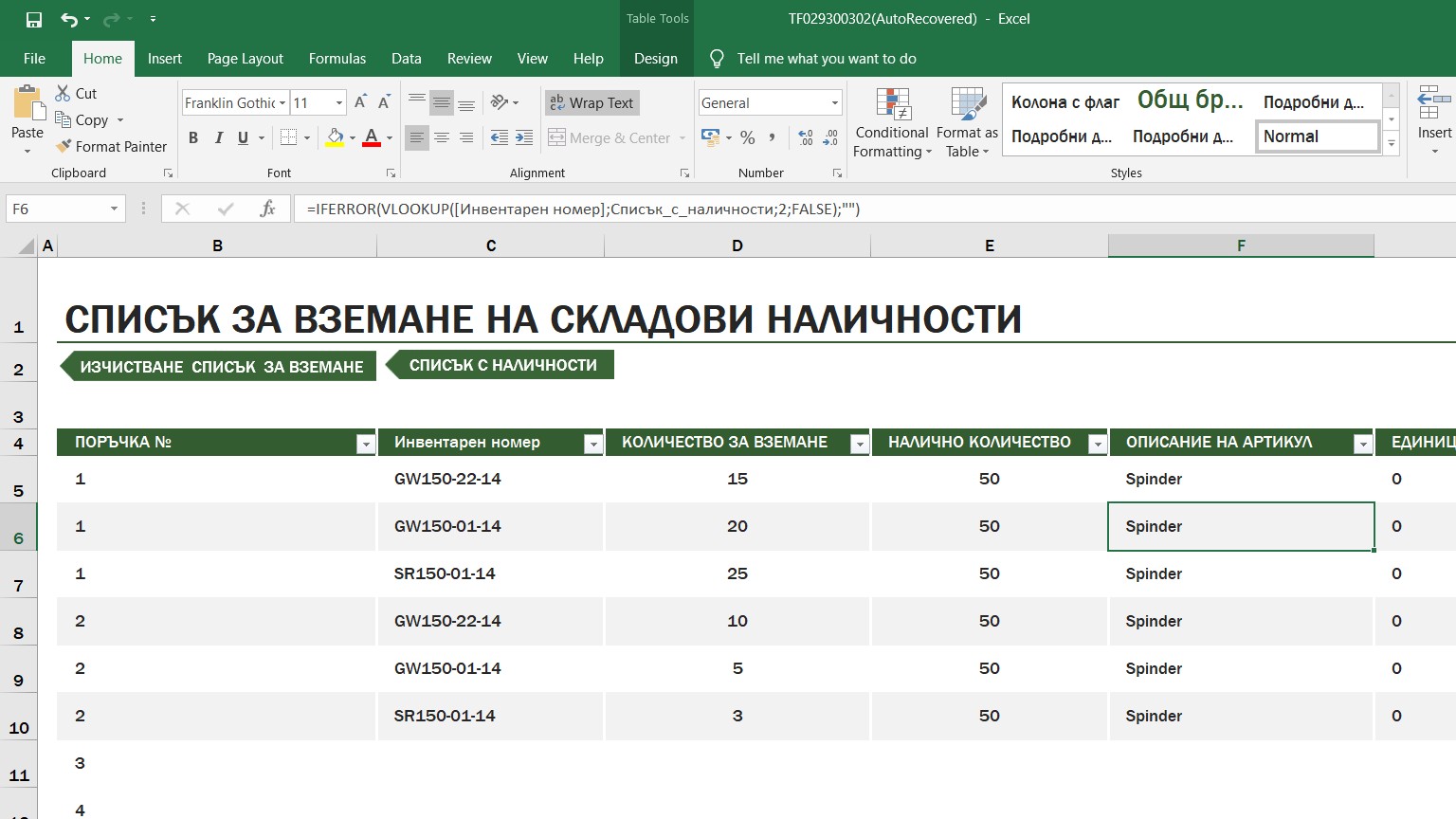This screenshot has width=1456, height=819.
Task: Save the workbook with the floppy icon
Action: click(33, 19)
